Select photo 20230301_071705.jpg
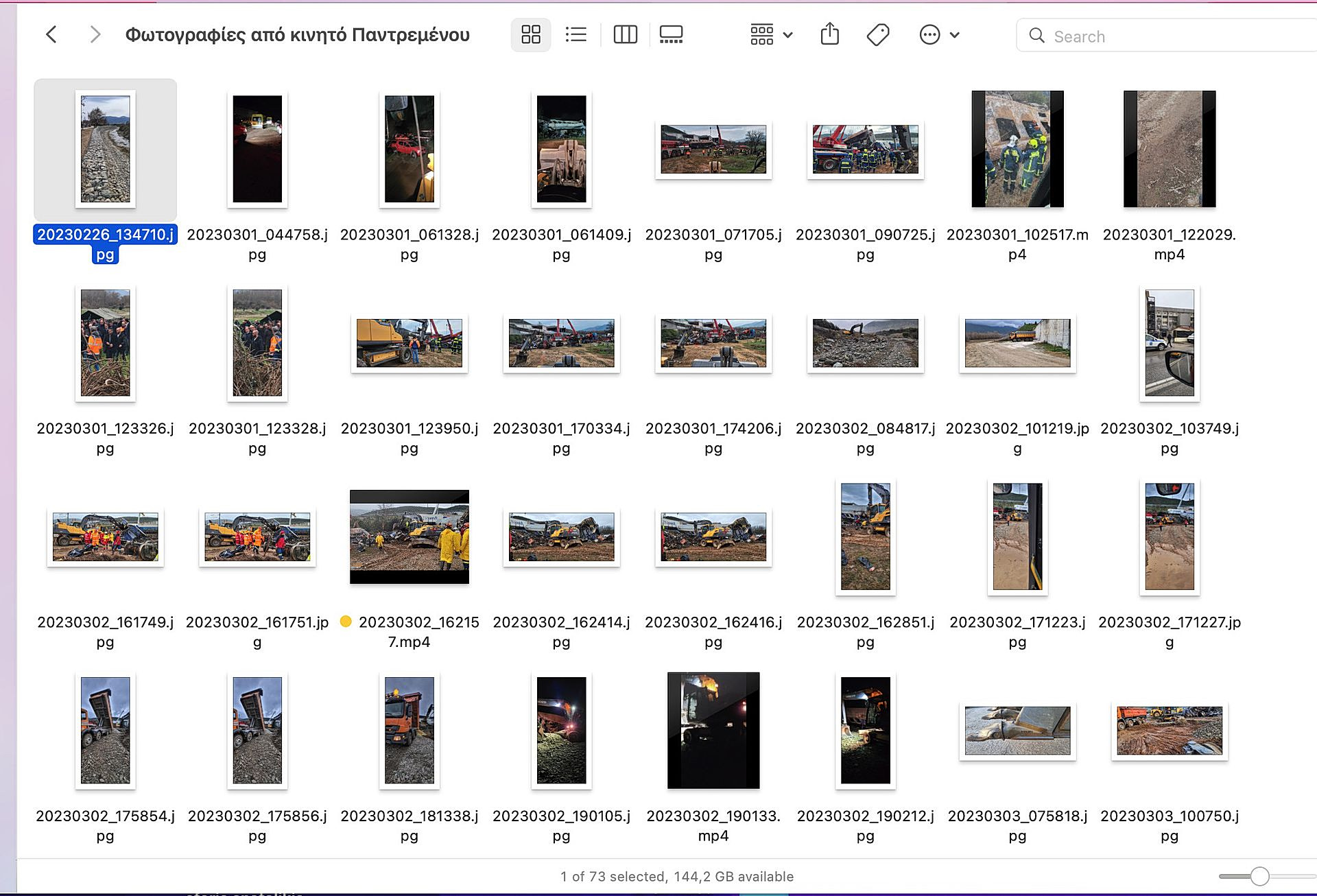 tap(713, 149)
